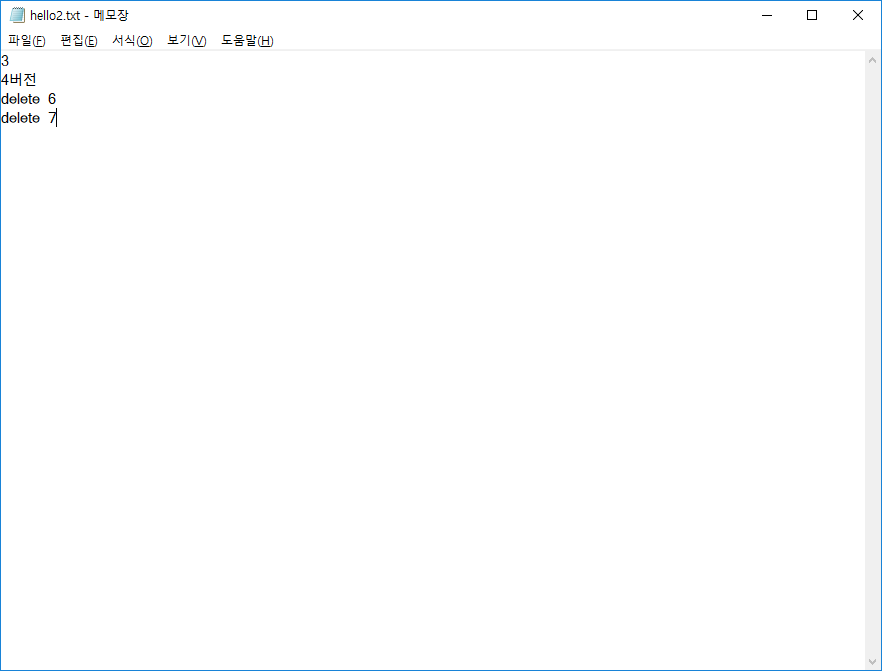882x671 pixels.
Task: Click the title text 'hello2.txt - 메모장'
Action: click(79, 15)
